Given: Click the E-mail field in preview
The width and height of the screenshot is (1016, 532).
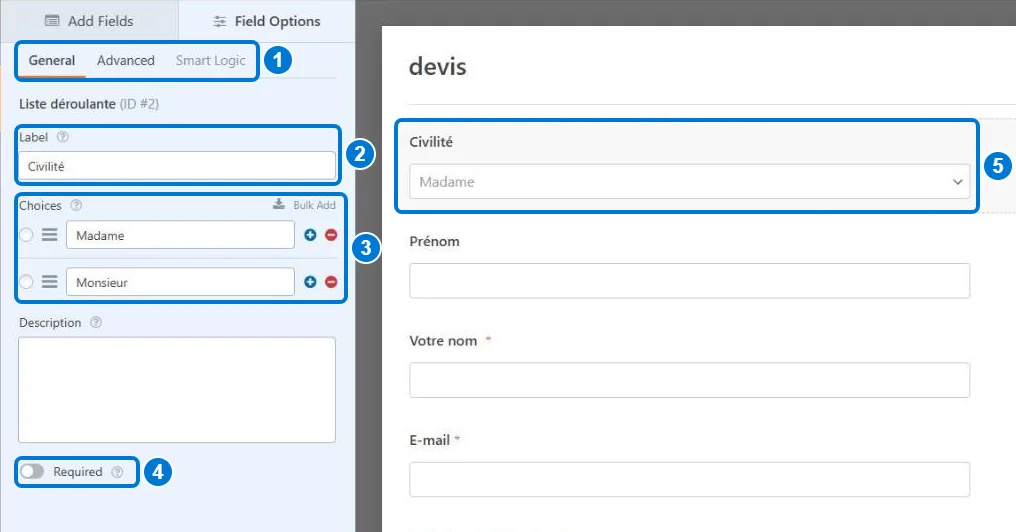Looking at the screenshot, I should point(689,480).
